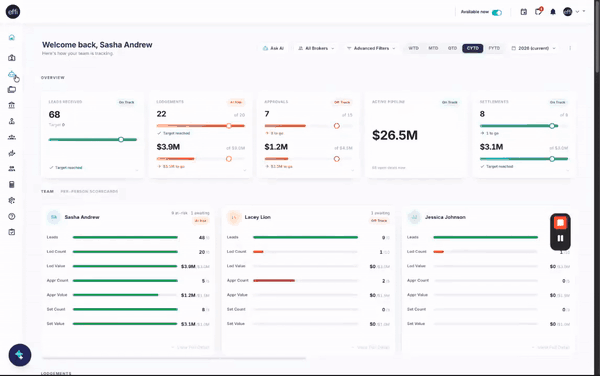This screenshot has height=376, width=600.
Task: Click Lacey Lion's Appr Count red bar
Action: [274, 280]
